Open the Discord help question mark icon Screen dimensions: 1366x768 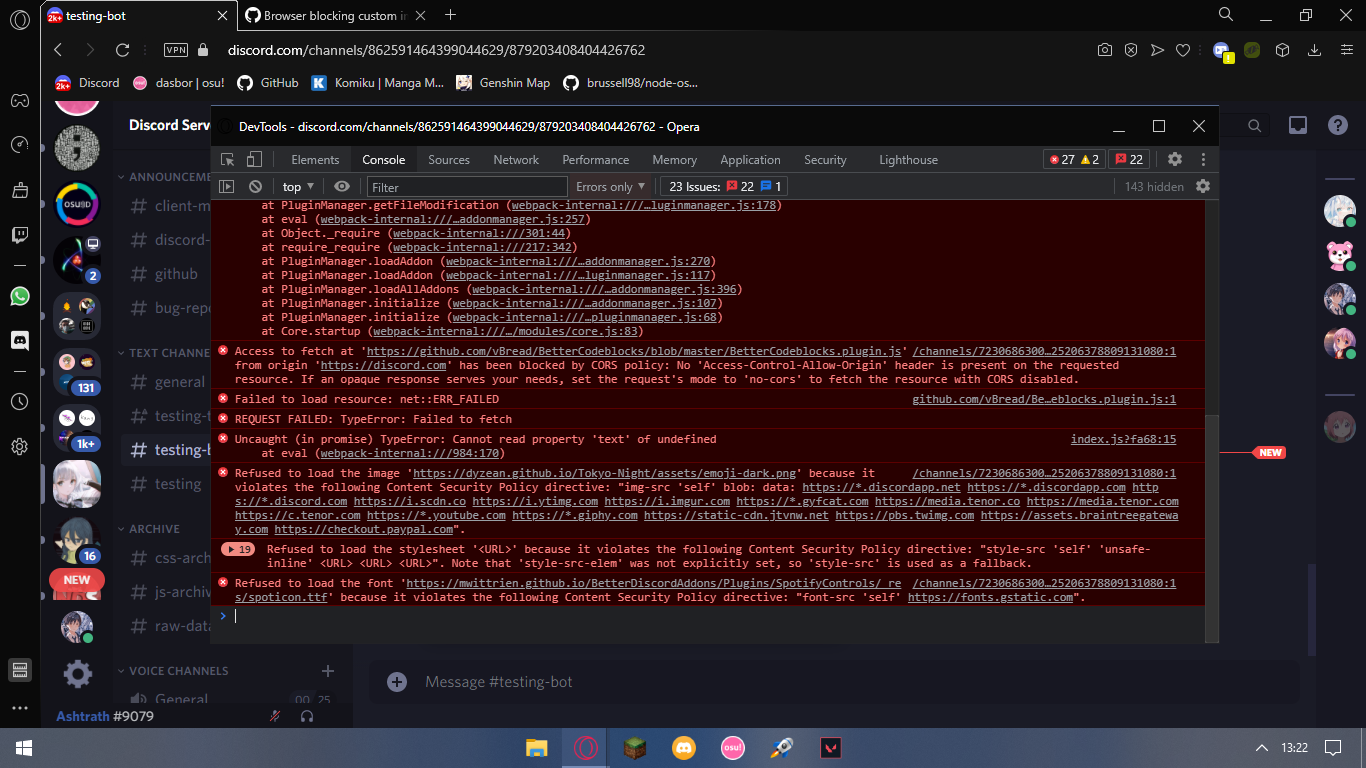coord(1338,125)
